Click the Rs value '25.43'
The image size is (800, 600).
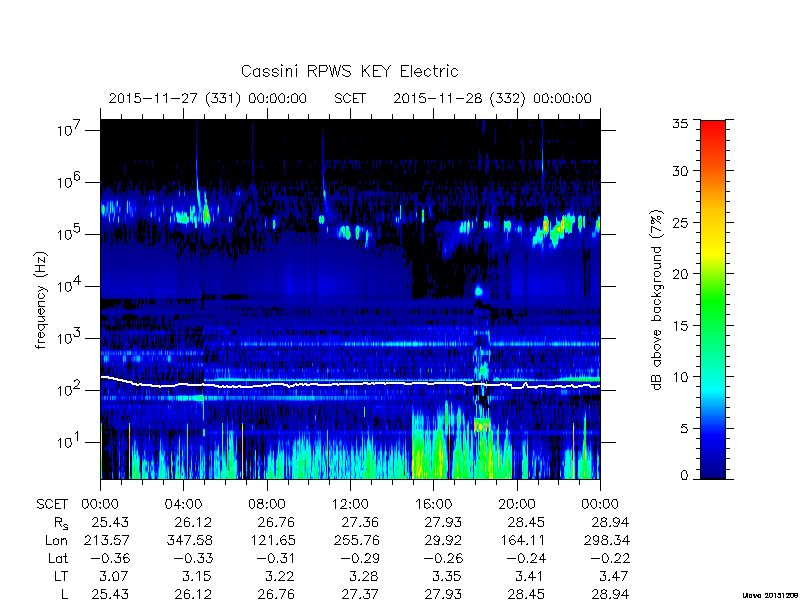[x=110, y=522]
